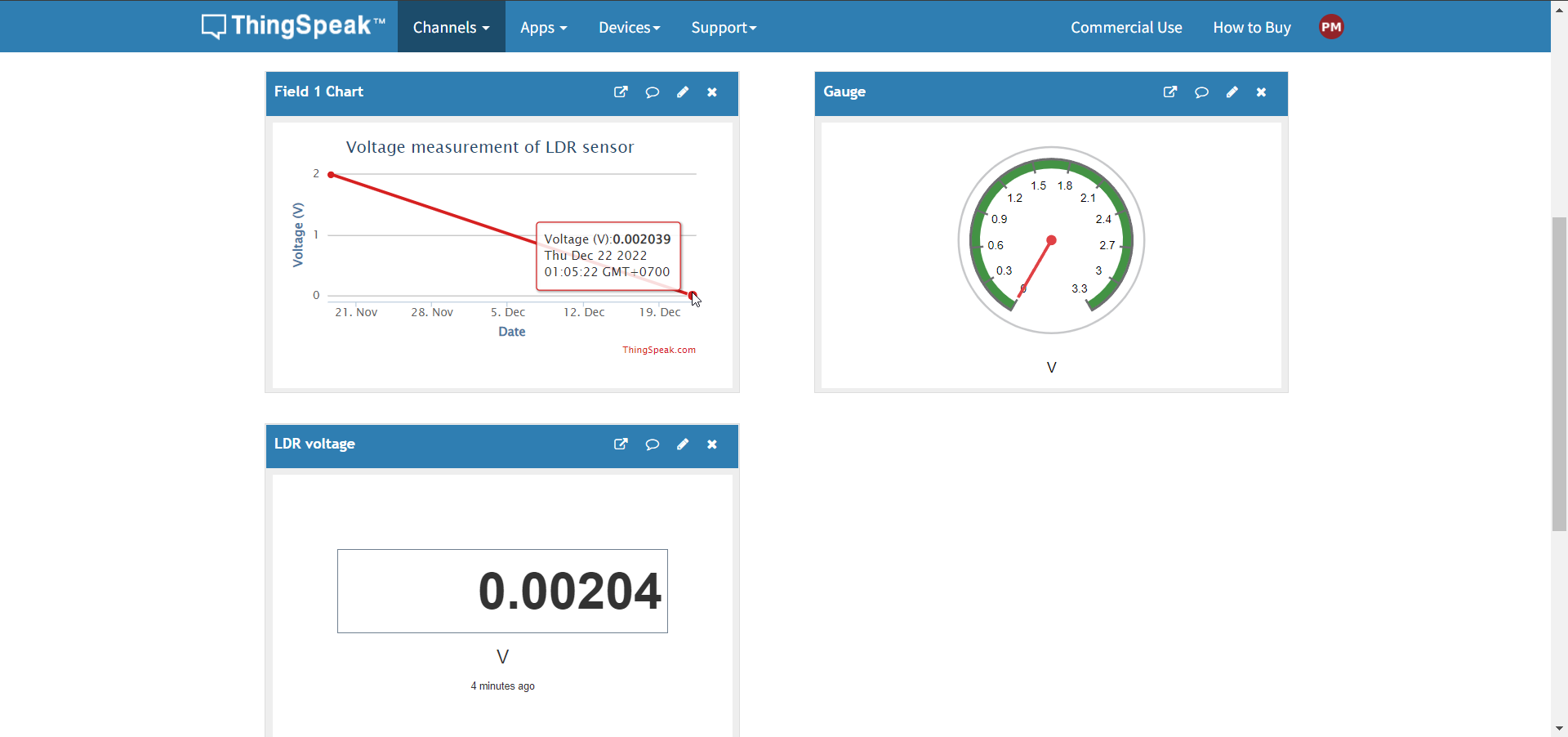Image resolution: width=1568 pixels, height=737 pixels.
Task: Click the 'Field 1 Chart' widget title
Action: 318,92
